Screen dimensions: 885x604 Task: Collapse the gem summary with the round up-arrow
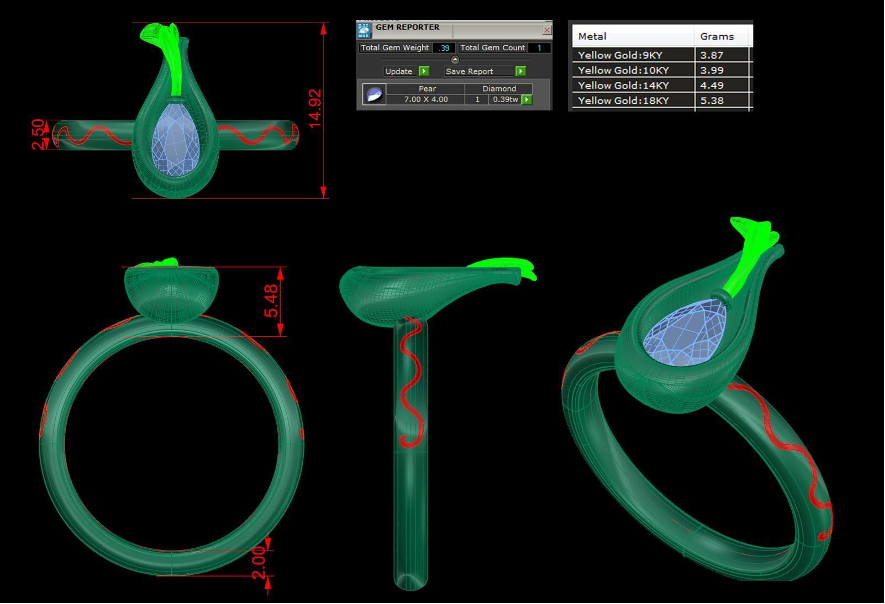click(x=455, y=59)
